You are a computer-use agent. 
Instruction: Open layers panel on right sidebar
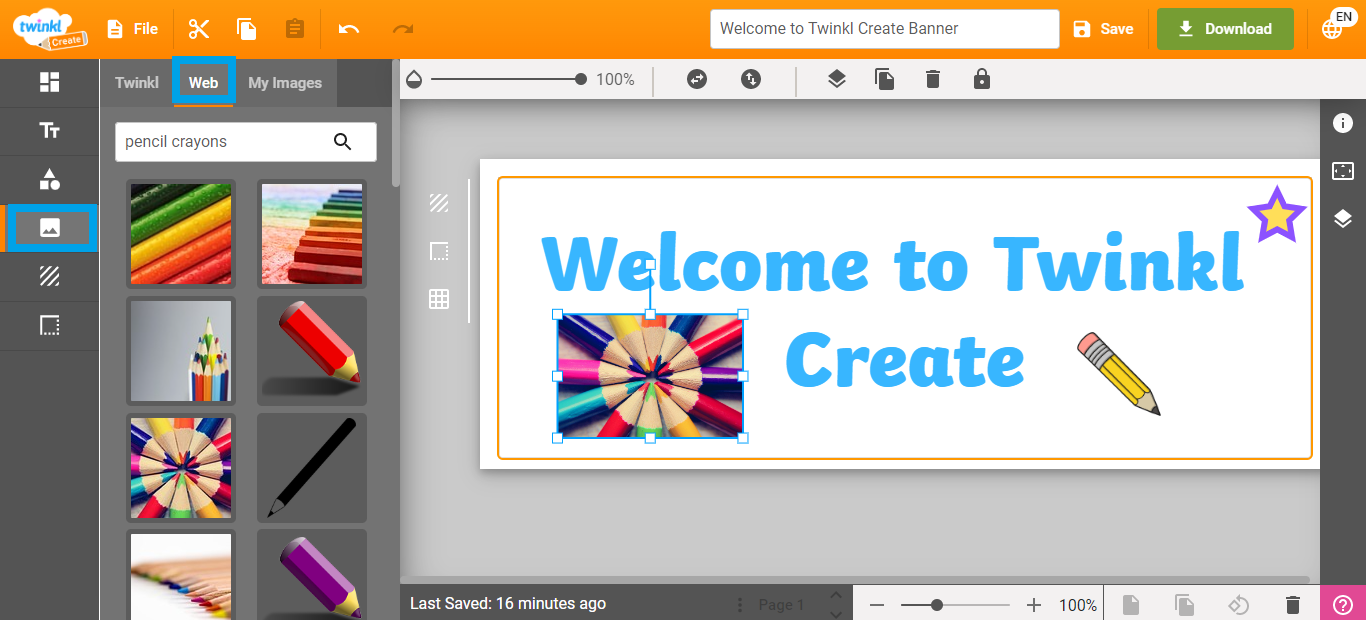pyautogui.click(x=1343, y=219)
